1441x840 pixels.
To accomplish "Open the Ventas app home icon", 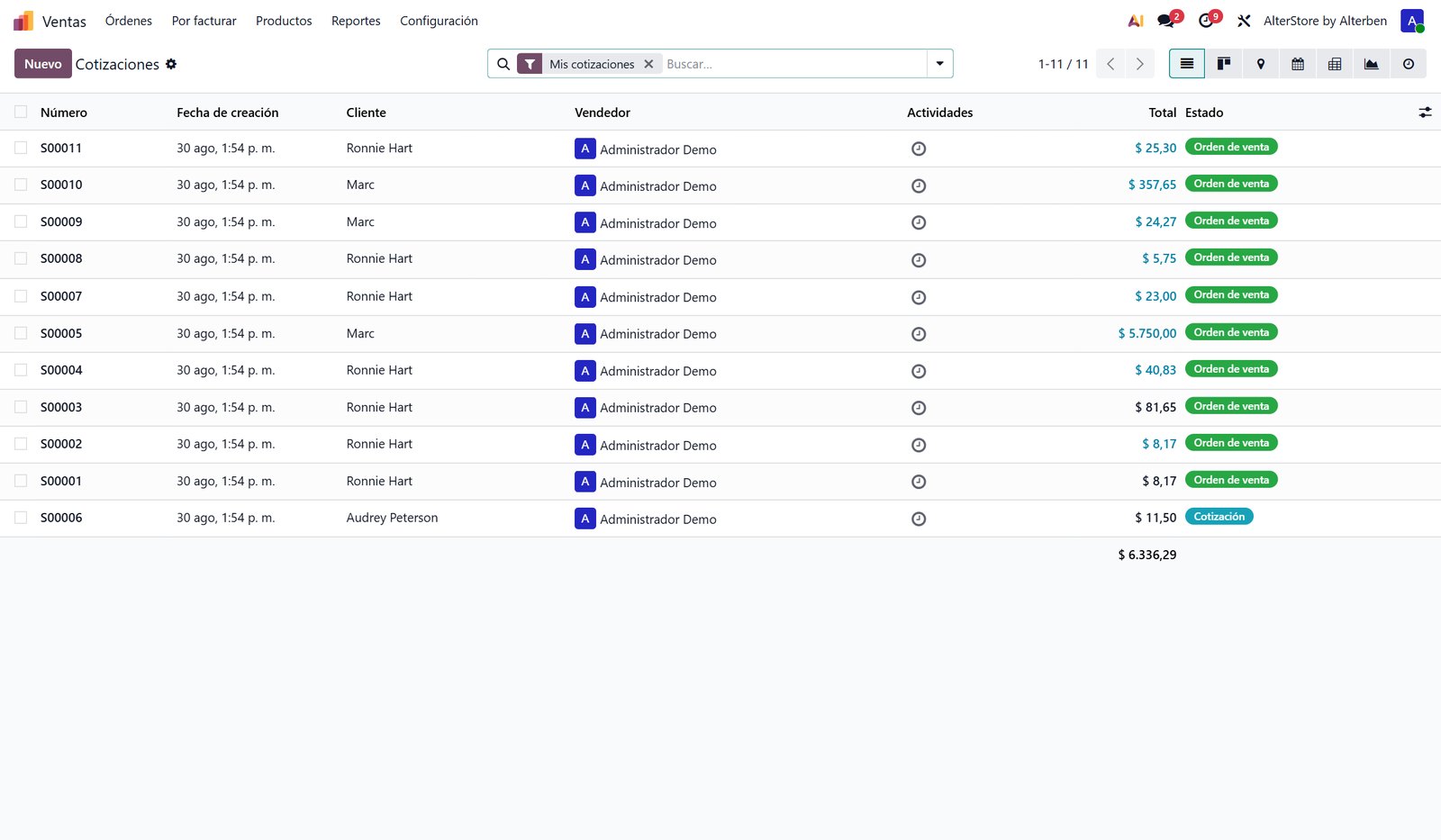I will 23,21.
